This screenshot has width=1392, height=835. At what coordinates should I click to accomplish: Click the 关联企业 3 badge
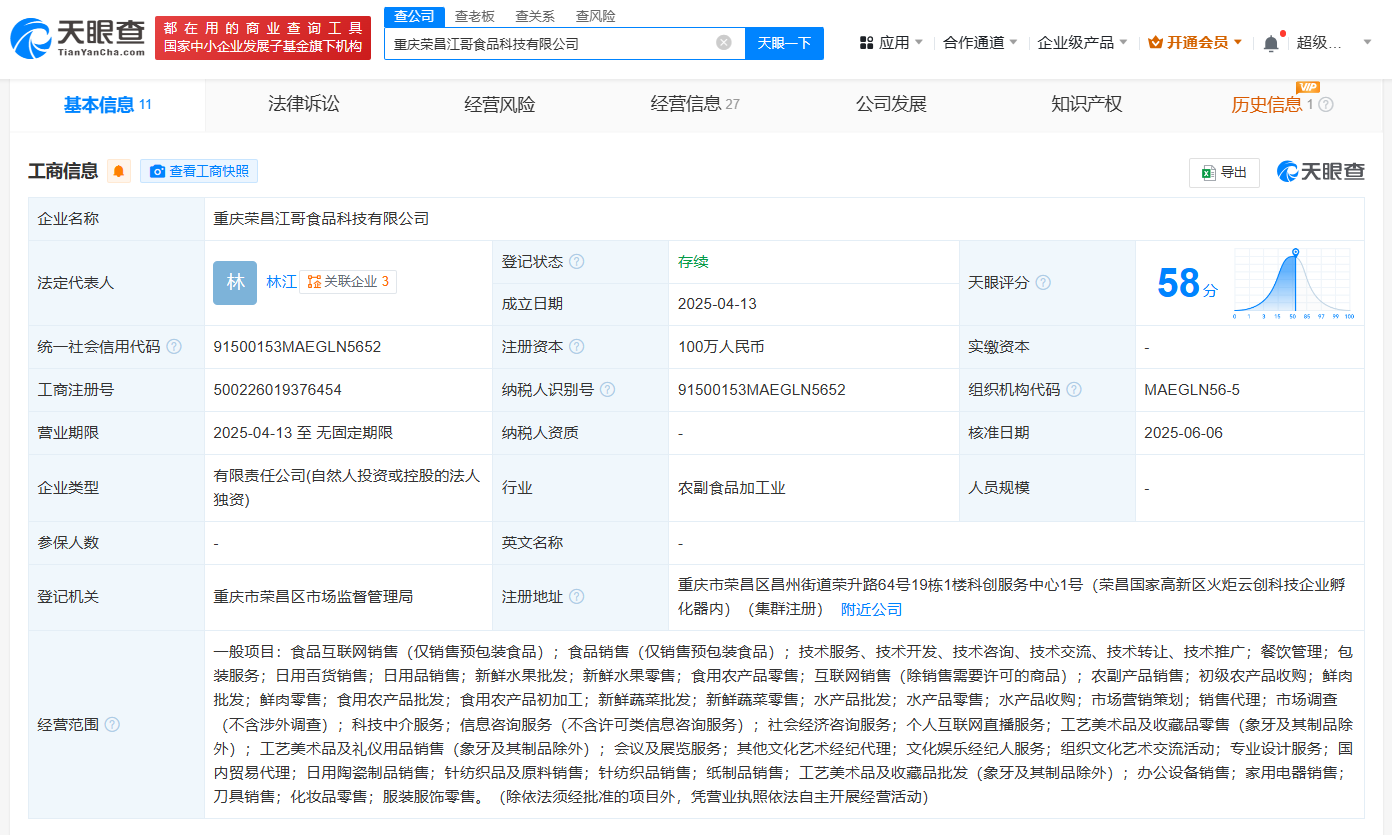(x=348, y=282)
